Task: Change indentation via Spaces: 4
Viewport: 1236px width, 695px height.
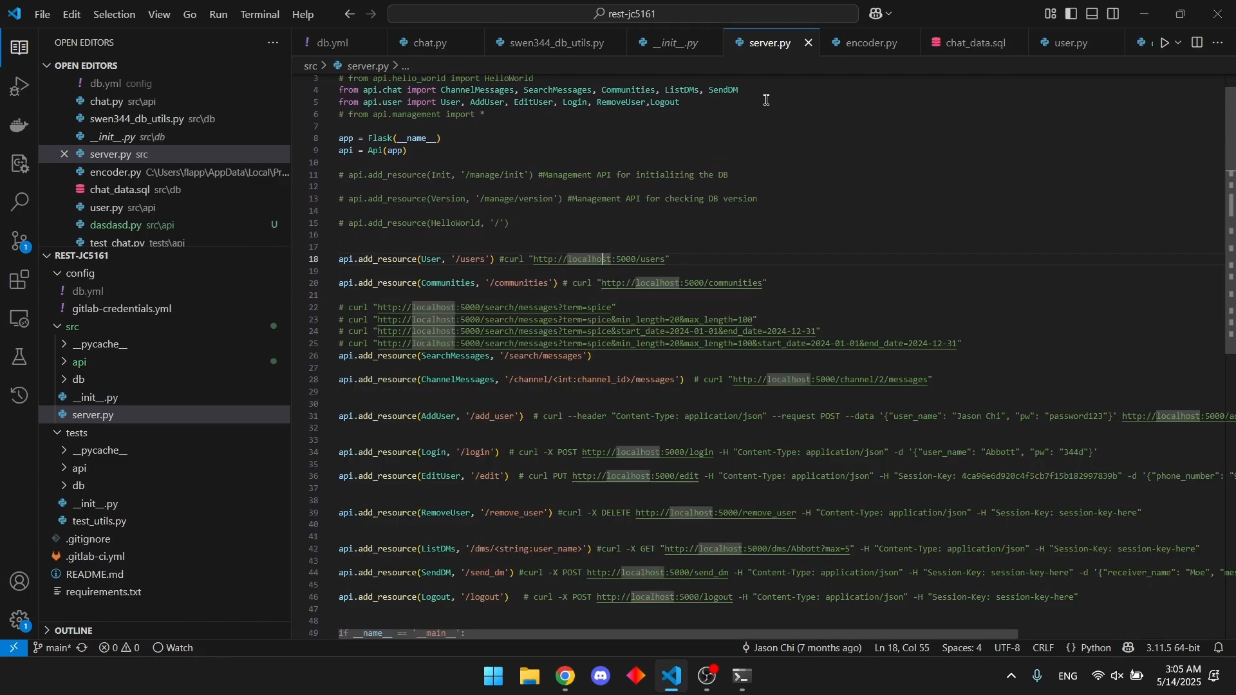Action: pos(962,648)
